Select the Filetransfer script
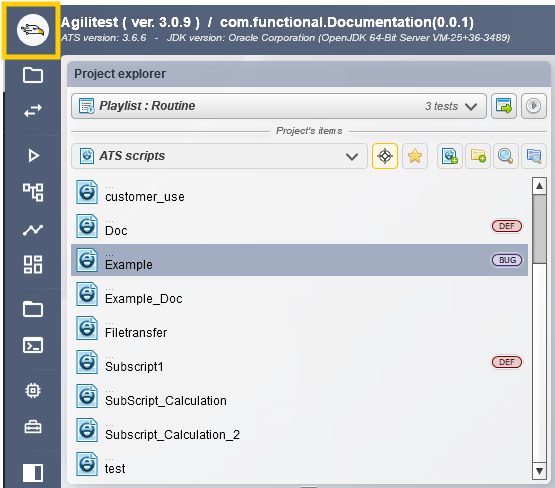Viewport: 555px width, 488px height. click(x=299, y=328)
